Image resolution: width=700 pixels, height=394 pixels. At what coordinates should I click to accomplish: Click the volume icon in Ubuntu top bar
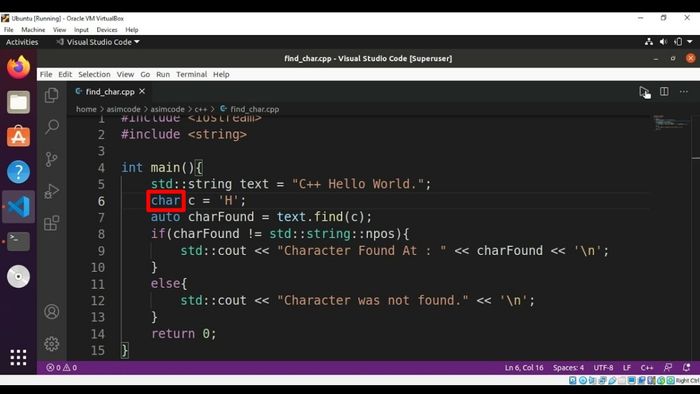[x=663, y=41]
